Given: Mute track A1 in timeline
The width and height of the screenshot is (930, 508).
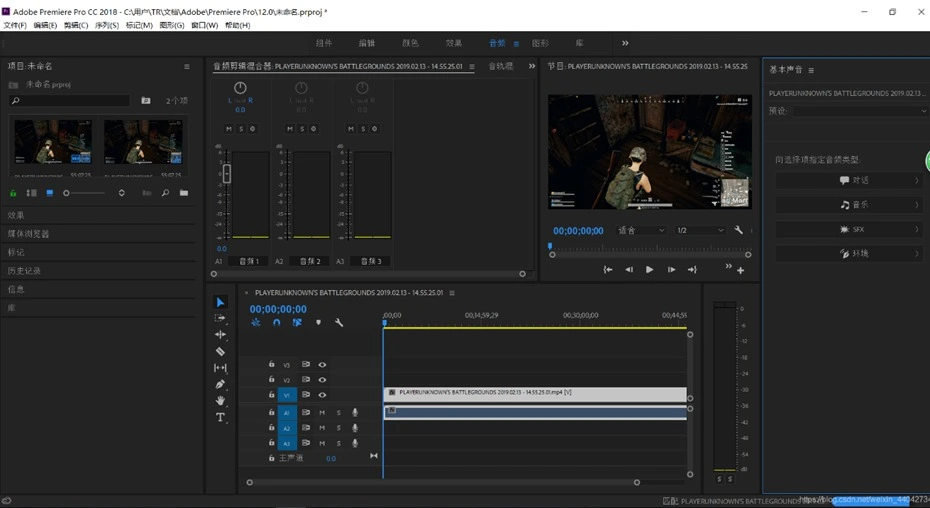Looking at the screenshot, I should [322, 412].
